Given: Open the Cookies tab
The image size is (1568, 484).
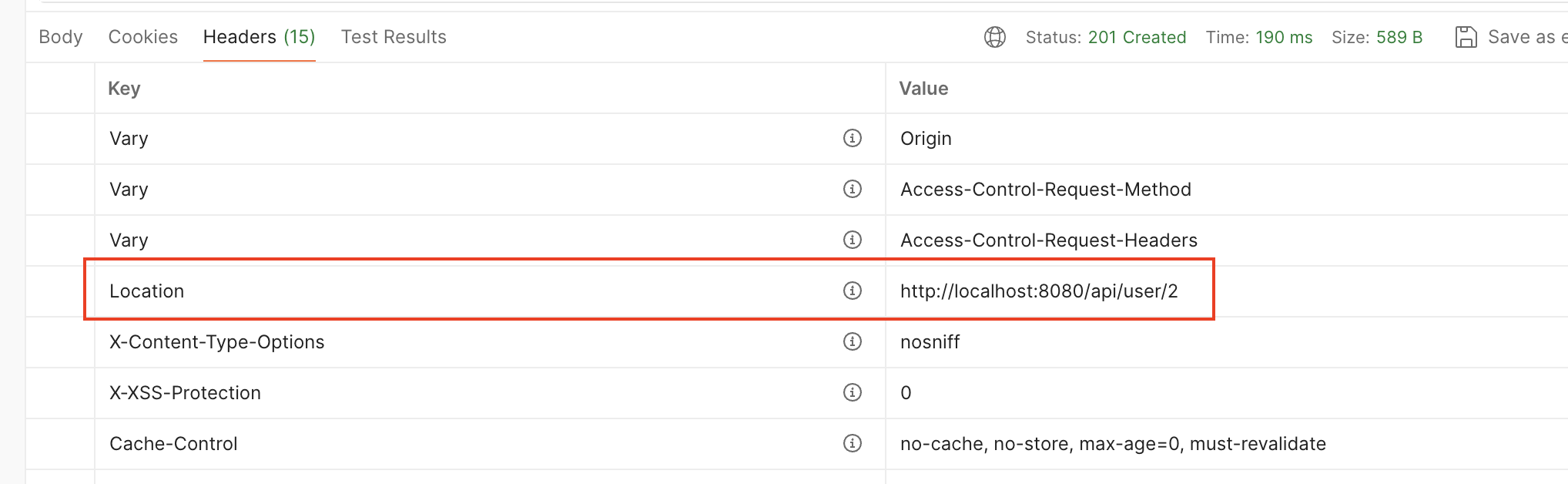Looking at the screenshot, I should pos(143,36).
